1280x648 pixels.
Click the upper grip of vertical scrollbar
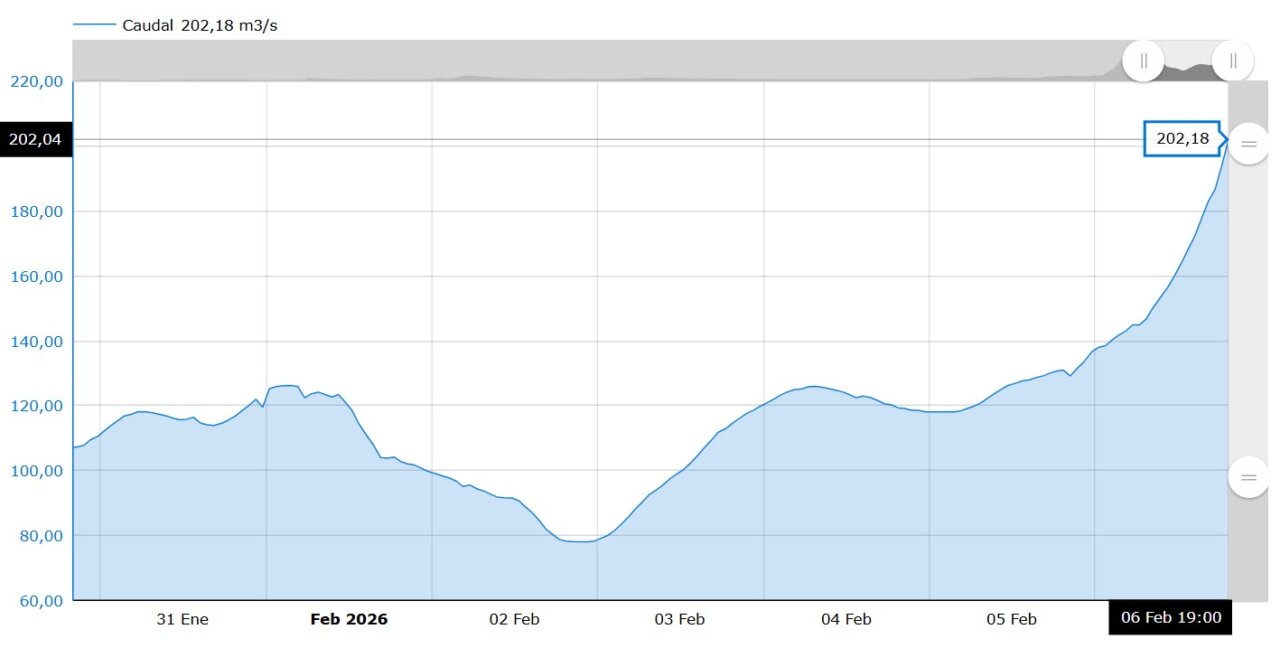pyautogui.click(x=1248, y=144)
